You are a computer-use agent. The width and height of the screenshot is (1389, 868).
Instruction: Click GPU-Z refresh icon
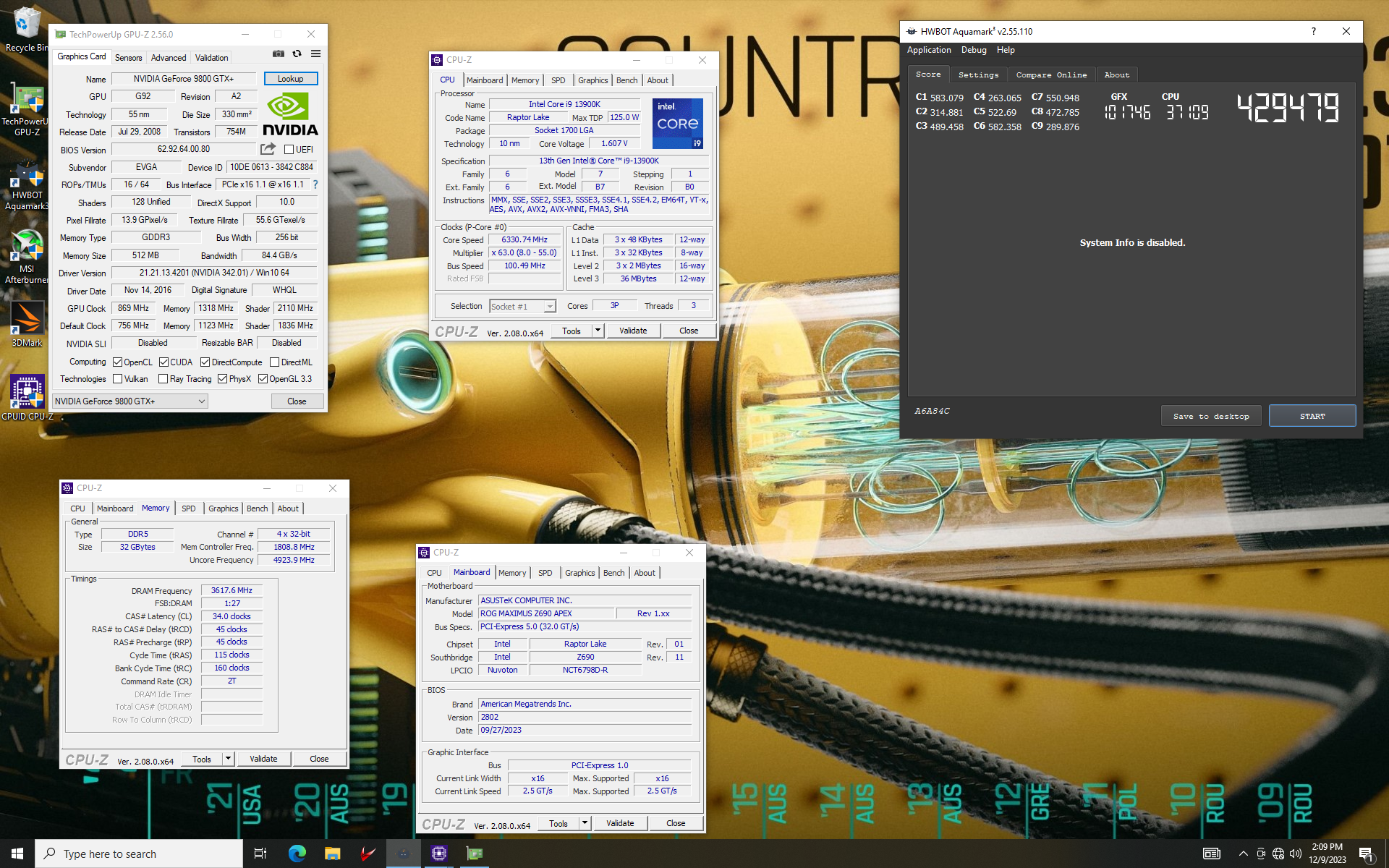(x=297, y=54)
